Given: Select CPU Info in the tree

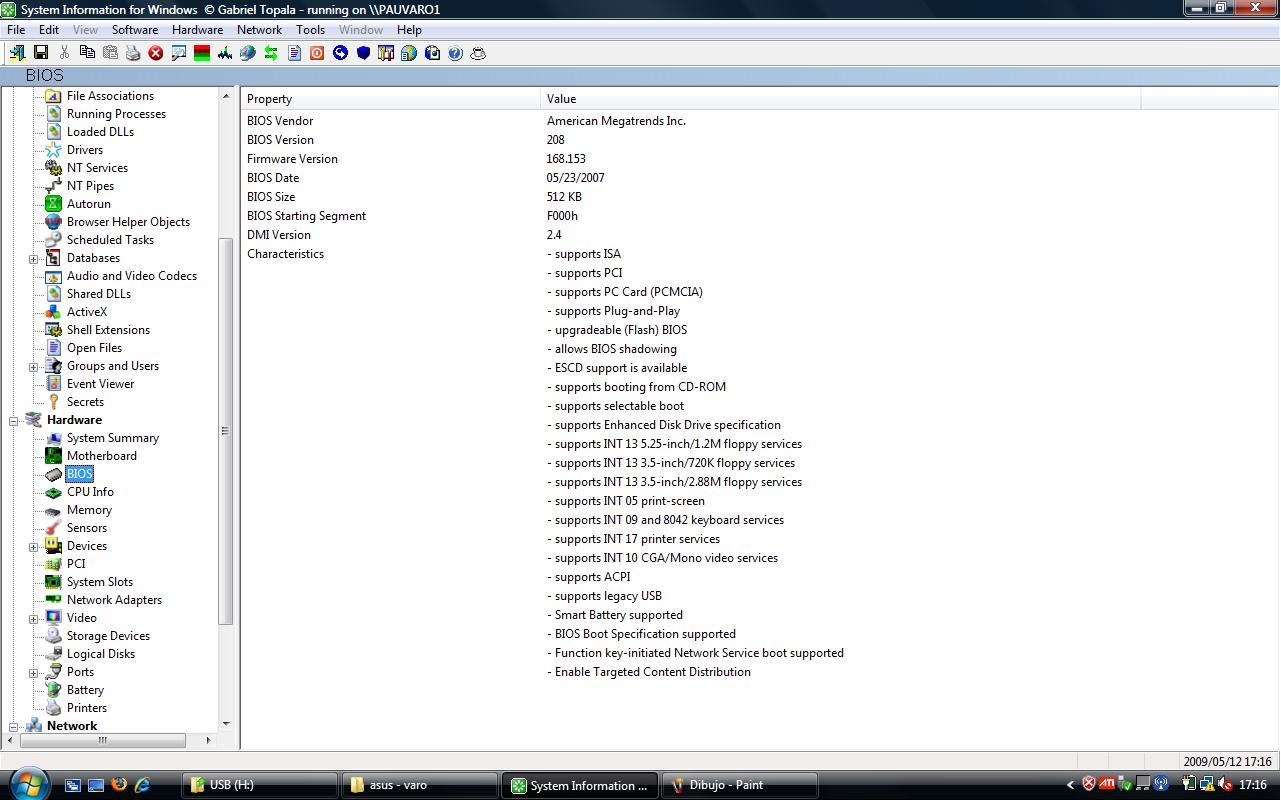Looking at the screenshot, I should [x=90, y=492].
